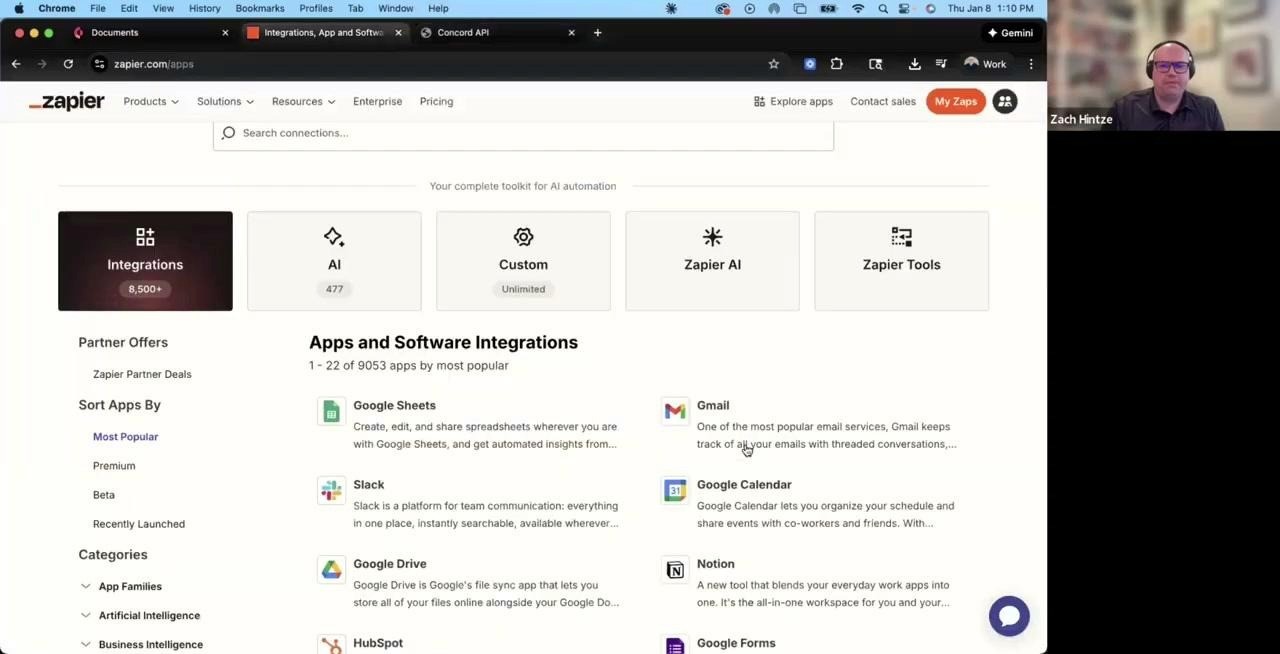Sort apps by Premium
Viewport: 1280px width, 654px height.
point(113,465)
